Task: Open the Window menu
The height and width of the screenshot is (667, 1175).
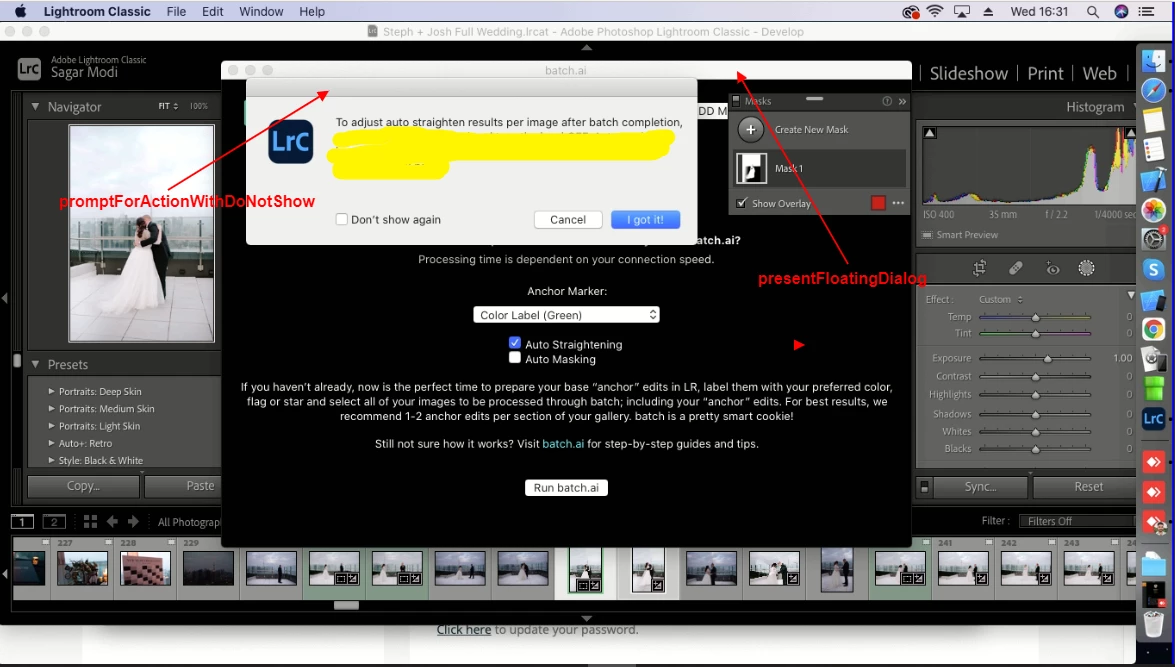Action: click(261, 11)
